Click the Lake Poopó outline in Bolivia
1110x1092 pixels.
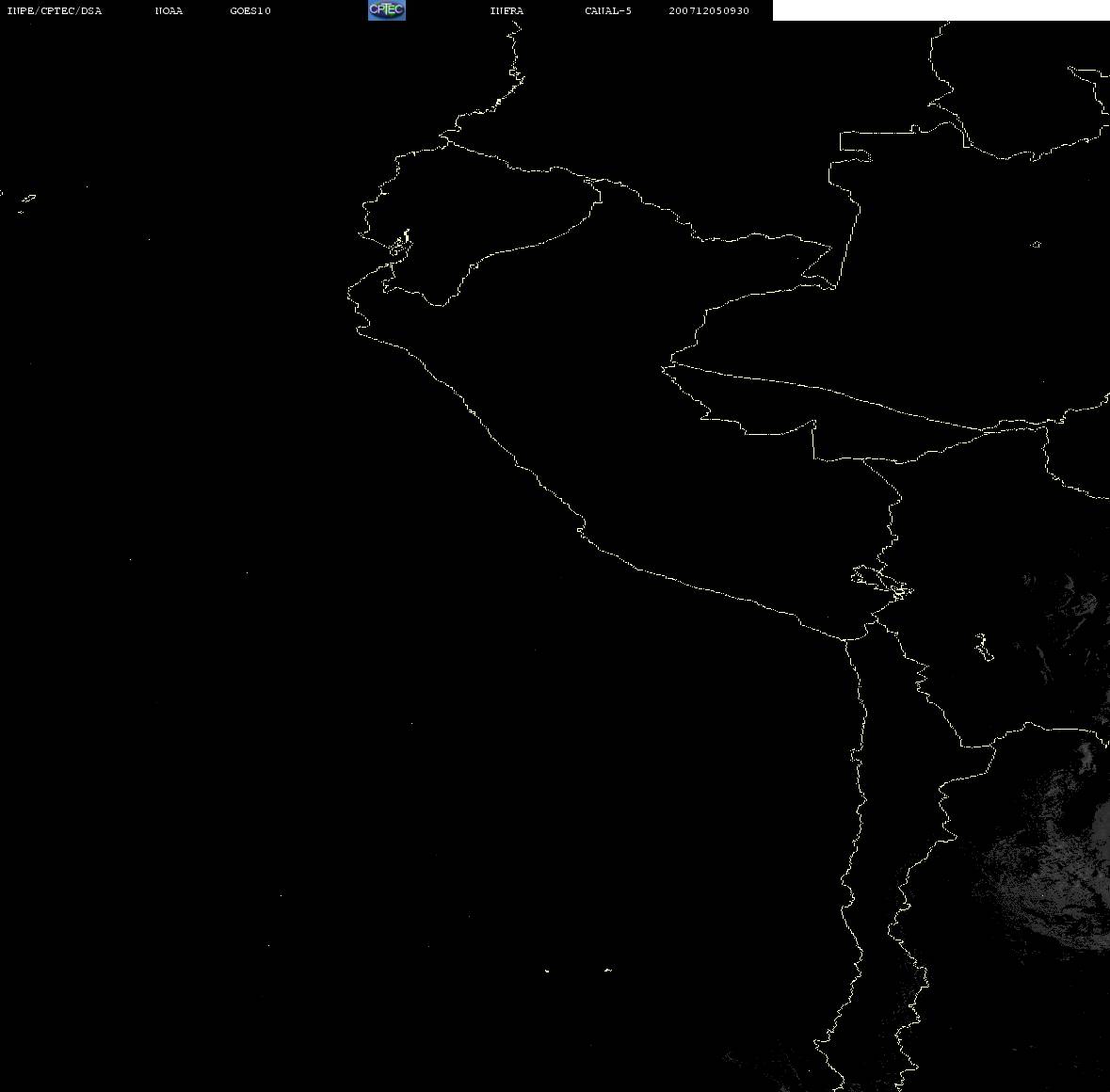(x=982, y=647)
